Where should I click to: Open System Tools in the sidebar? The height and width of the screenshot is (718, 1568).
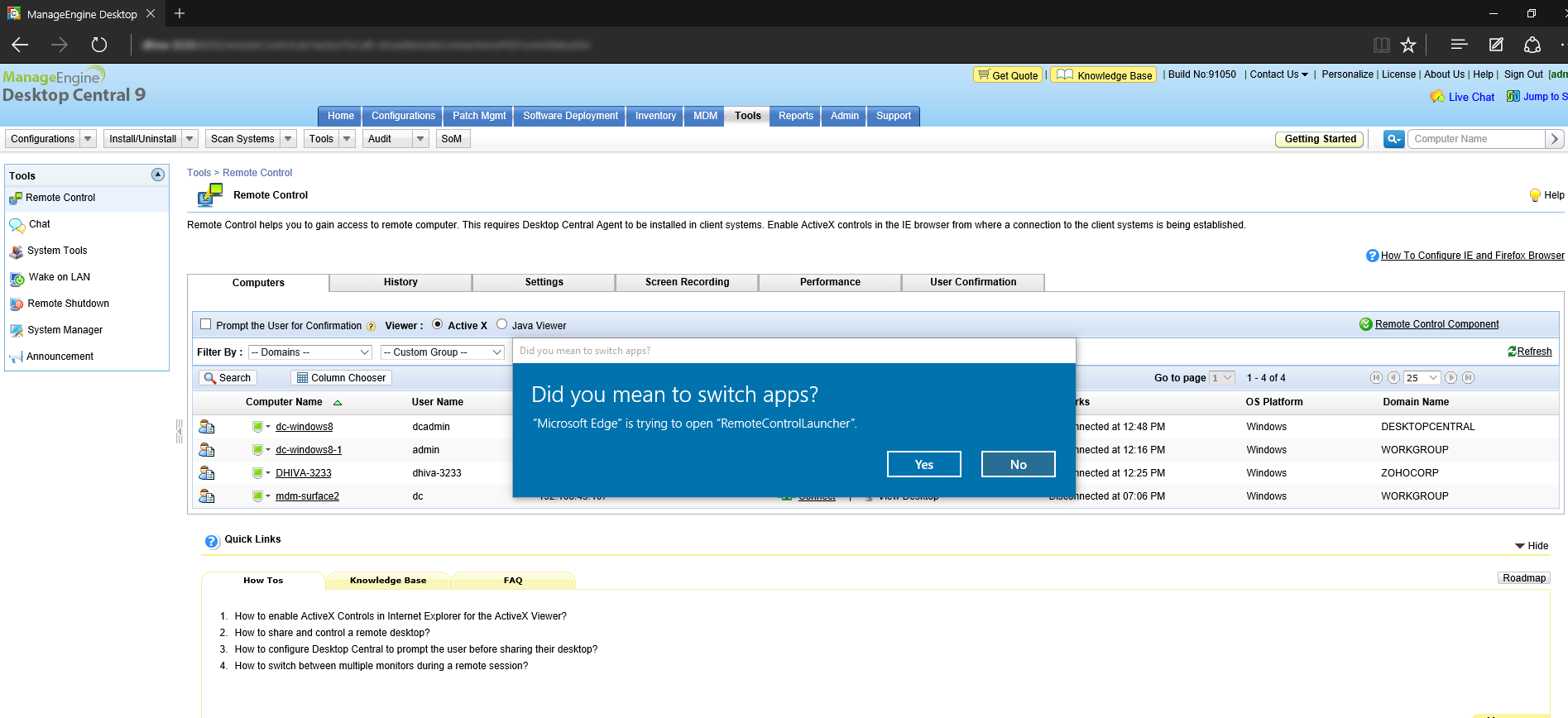[57, 251]
